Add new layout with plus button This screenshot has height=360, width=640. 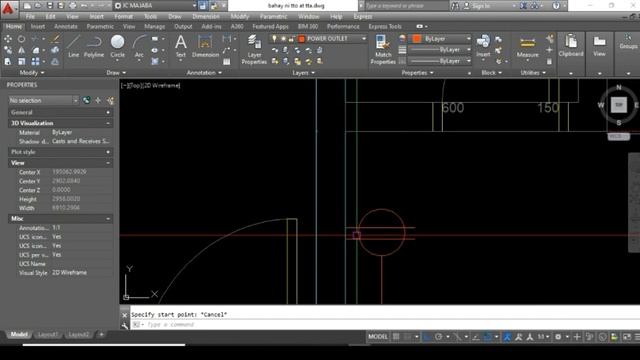(101, 334)
